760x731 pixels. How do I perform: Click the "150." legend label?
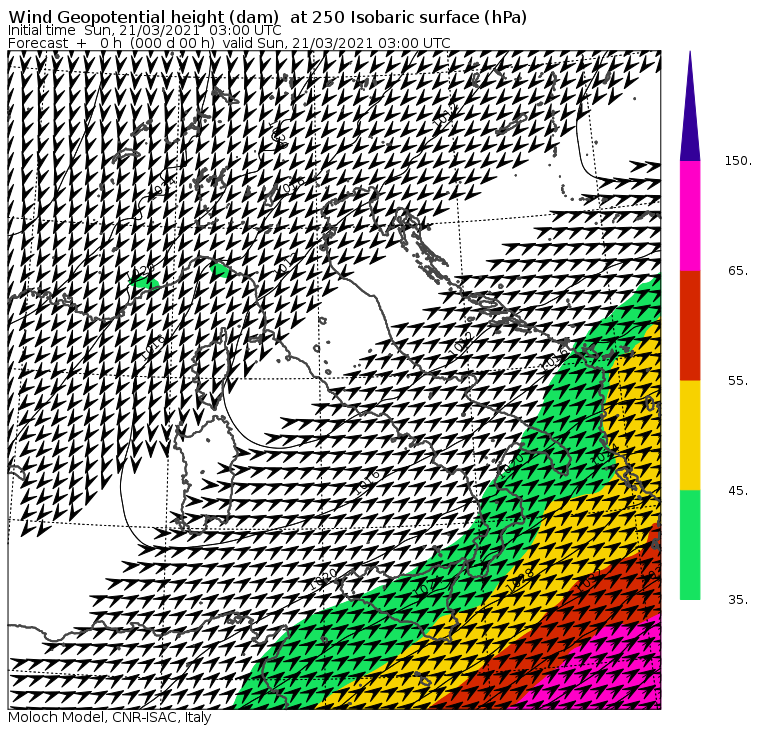pos(738,161)
